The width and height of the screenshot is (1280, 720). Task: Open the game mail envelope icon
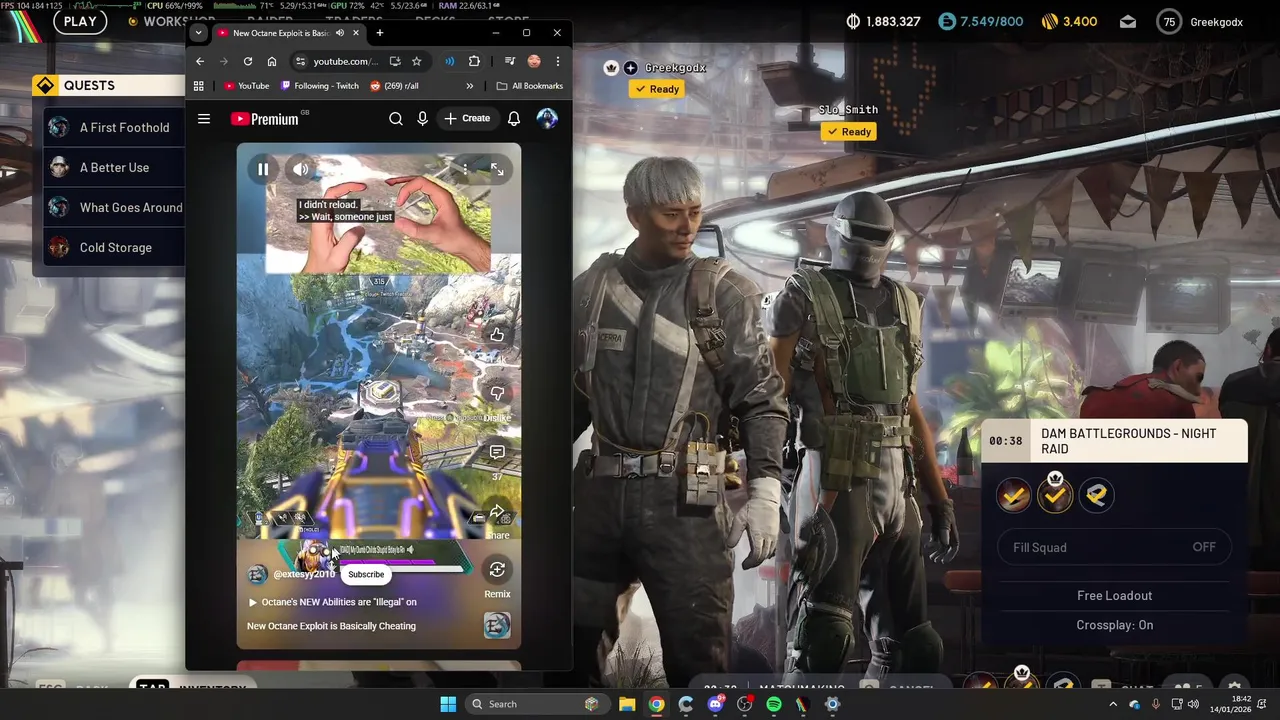coord(1128,21)
